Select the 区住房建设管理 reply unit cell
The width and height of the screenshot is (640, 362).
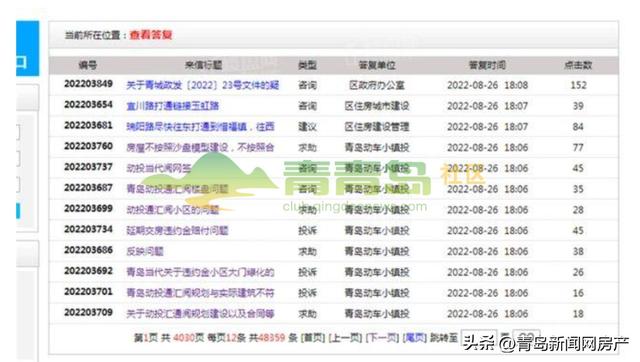pos(377,127)
